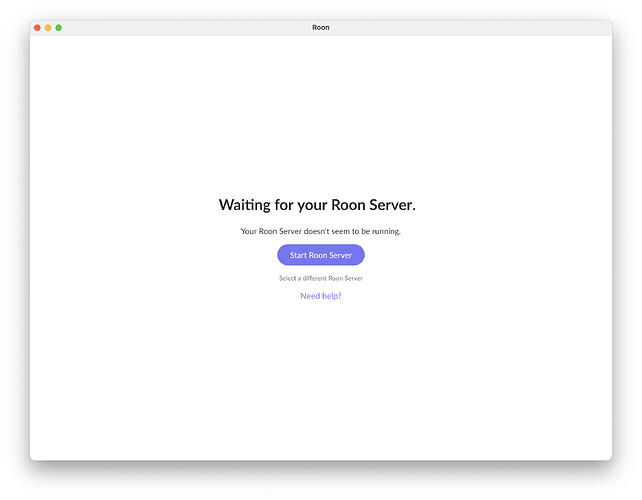Maximize the Roon window with green button

click(59, 27)
